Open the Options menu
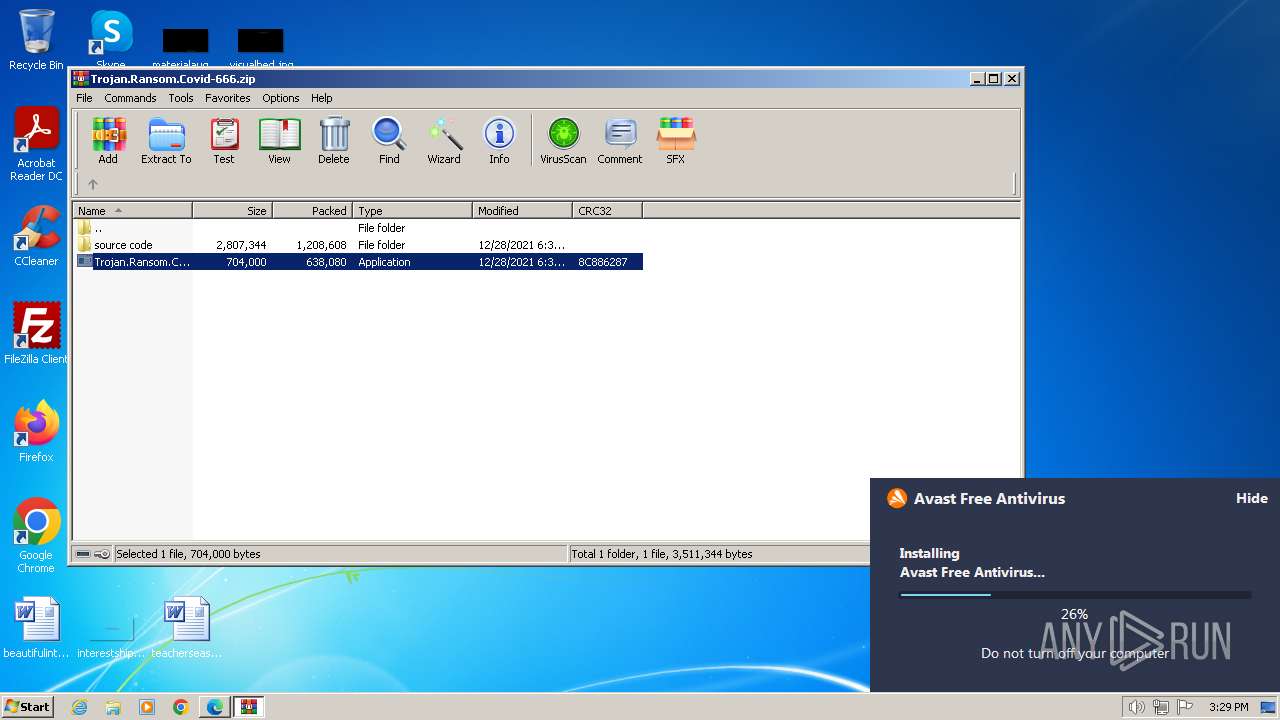Image resolution: width=1280 pixels, height=720 pixels. 281,98
